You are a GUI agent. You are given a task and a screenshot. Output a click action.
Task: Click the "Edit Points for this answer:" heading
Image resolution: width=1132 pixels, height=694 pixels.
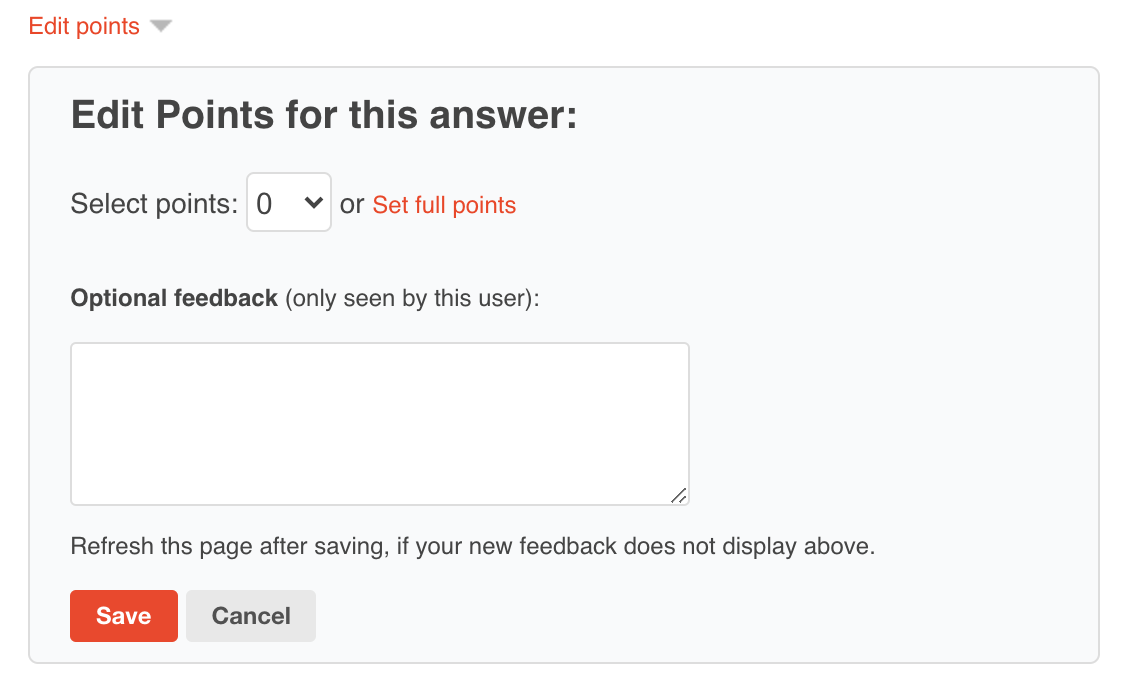coord(324,116)
